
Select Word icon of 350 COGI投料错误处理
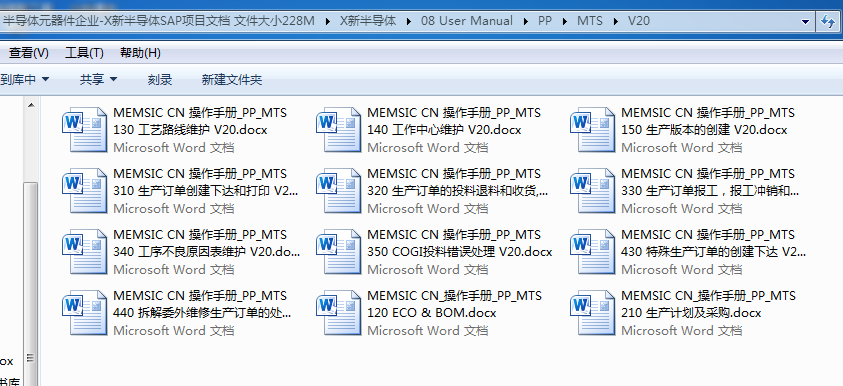339,252
